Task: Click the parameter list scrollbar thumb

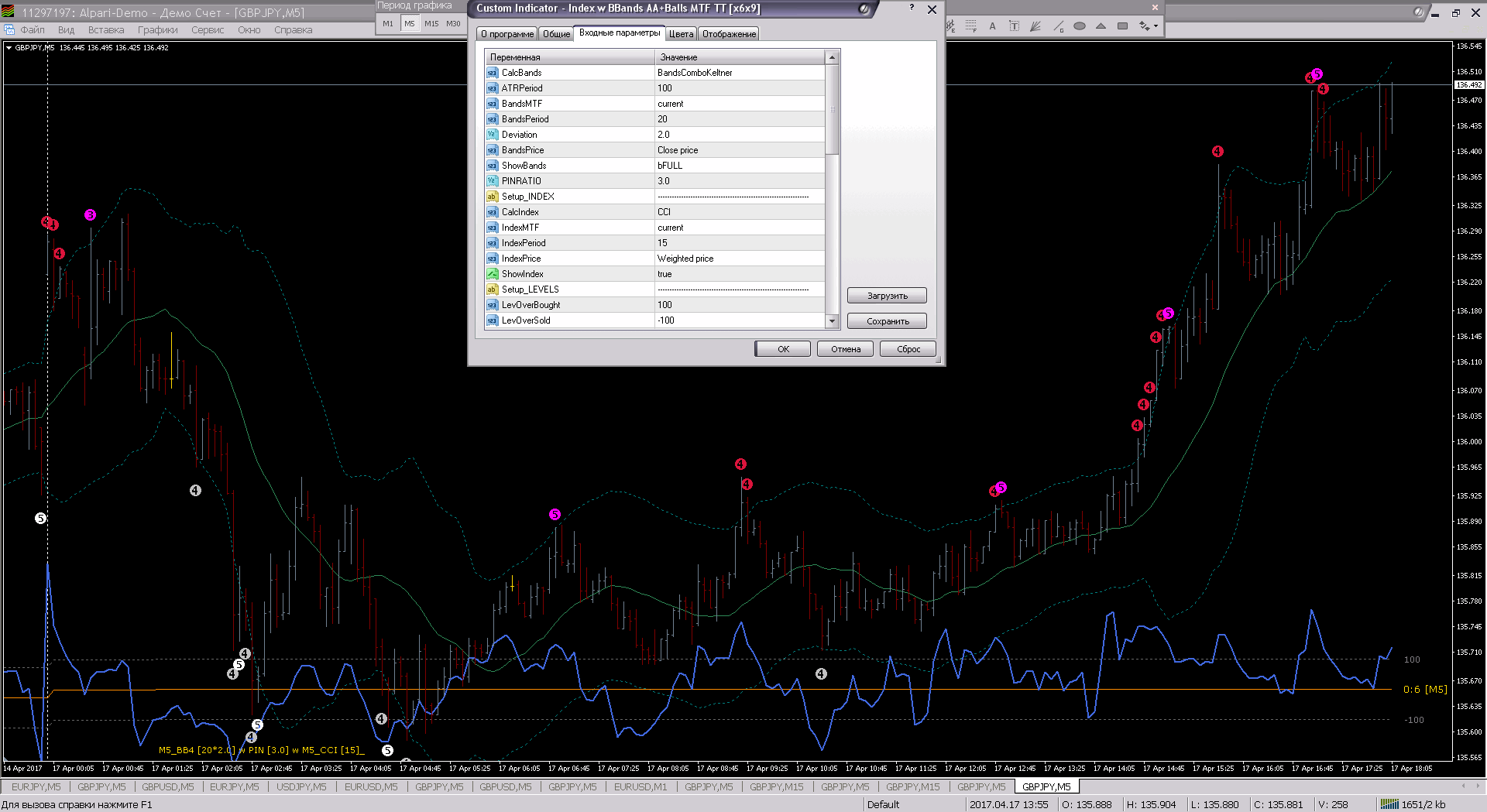Action: click(833, 109)
